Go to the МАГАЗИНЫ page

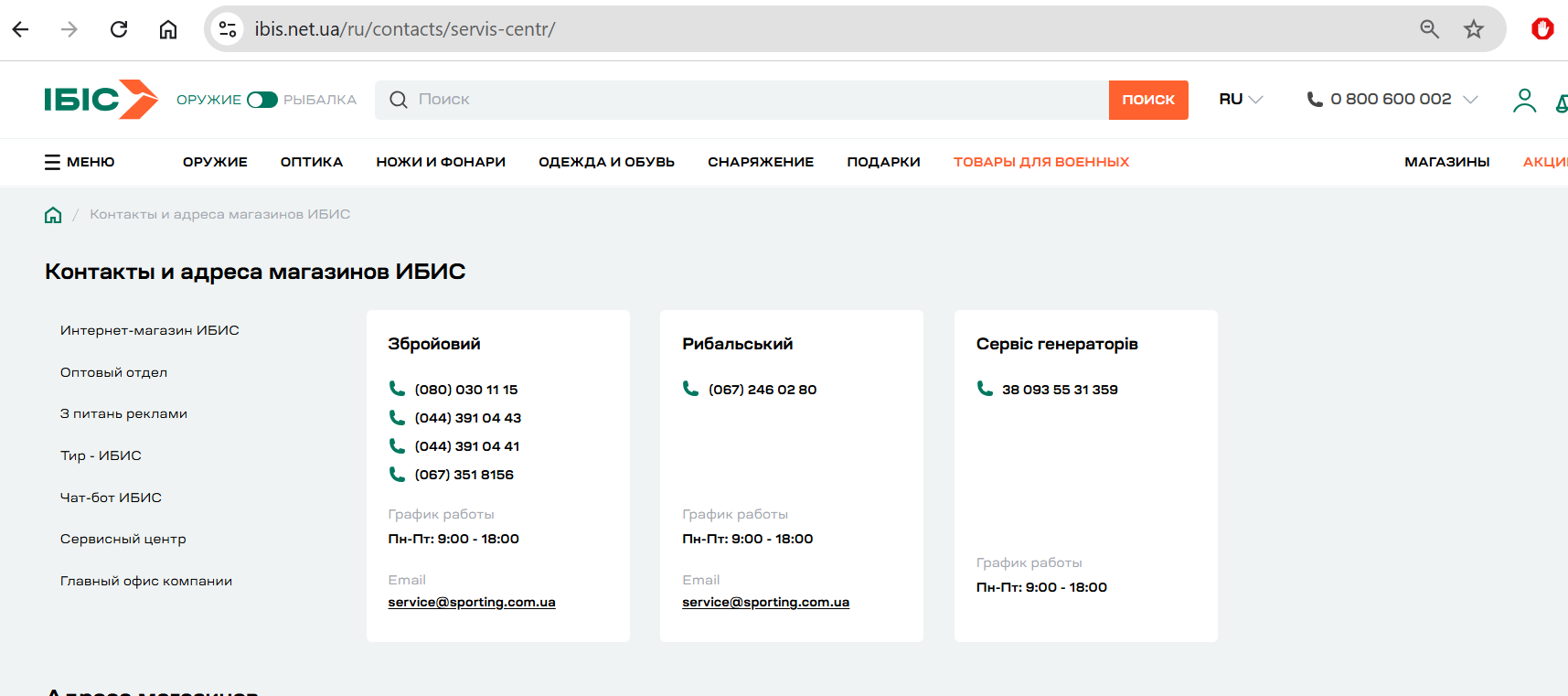1447,162
